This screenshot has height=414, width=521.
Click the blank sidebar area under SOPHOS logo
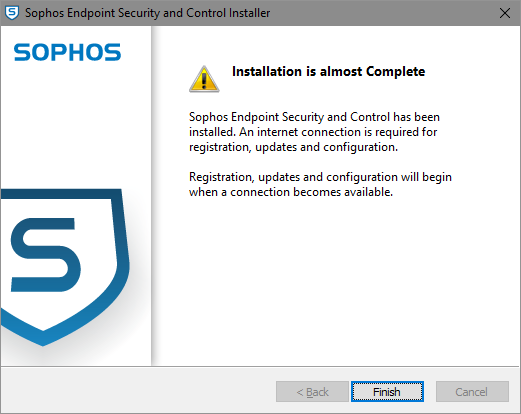[75, 123]
